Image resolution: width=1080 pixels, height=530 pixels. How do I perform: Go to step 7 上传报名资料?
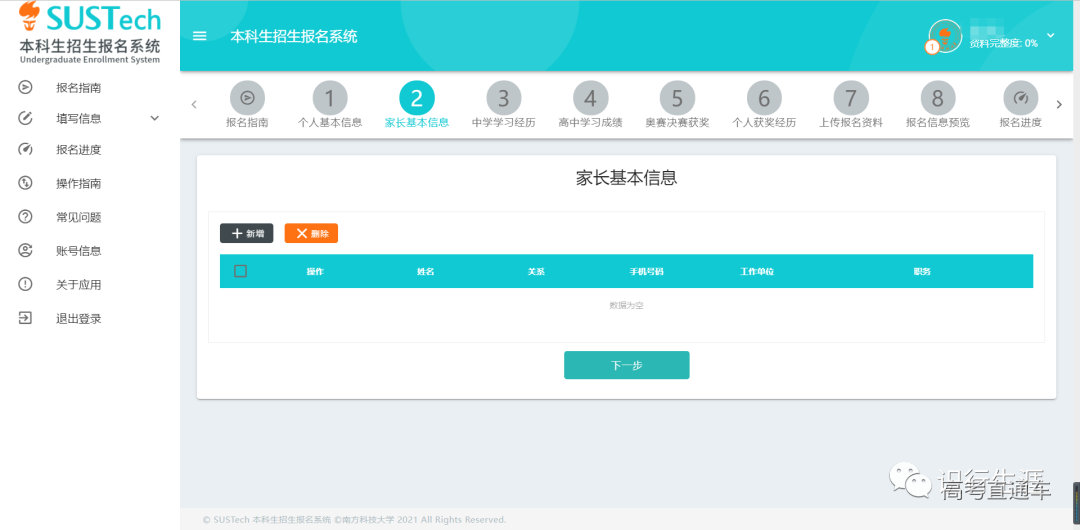pos(851,105)
